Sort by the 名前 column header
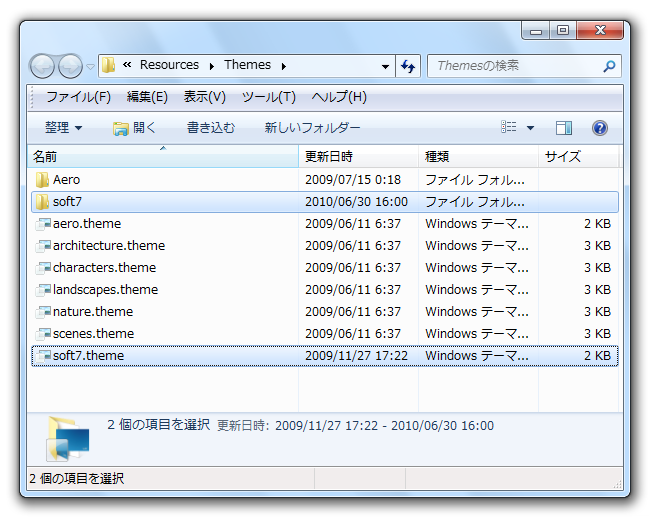 tap(163, 157)
